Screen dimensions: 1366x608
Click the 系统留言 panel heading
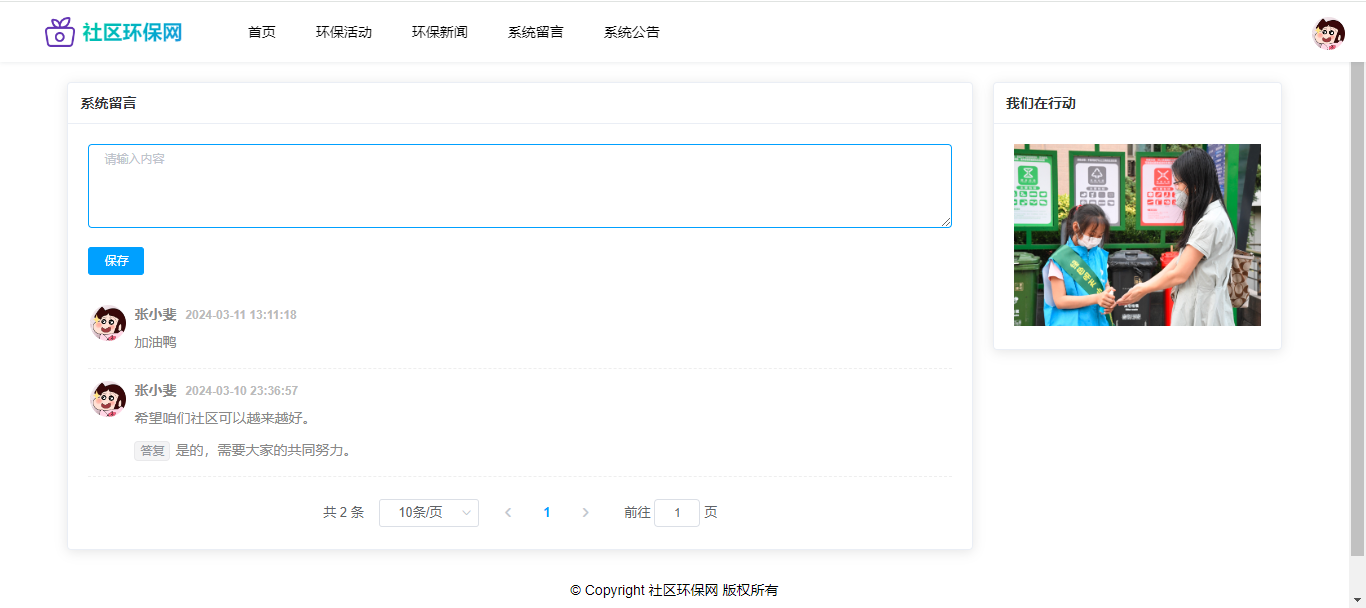(109, 103)
